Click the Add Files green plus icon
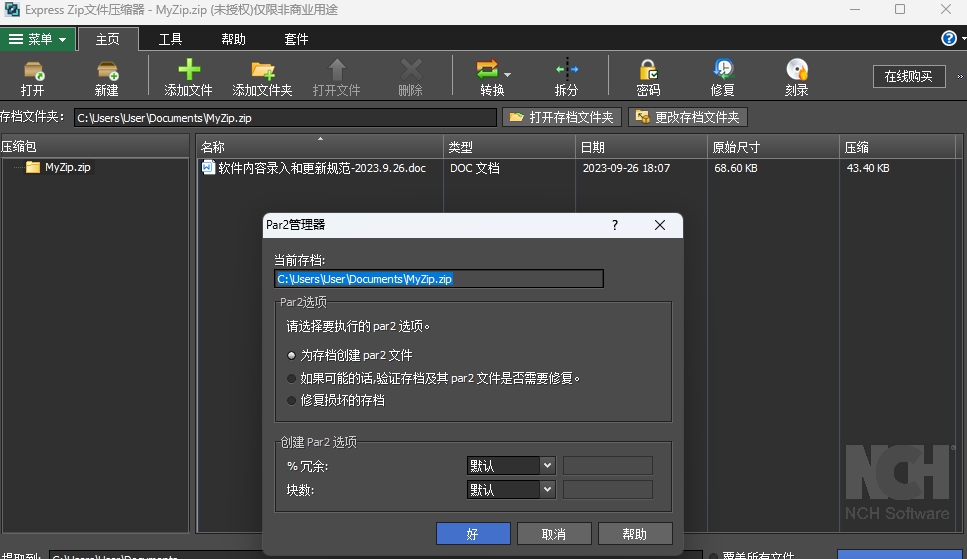The height and width of the screenshot is (559, 967). [189, 70]
